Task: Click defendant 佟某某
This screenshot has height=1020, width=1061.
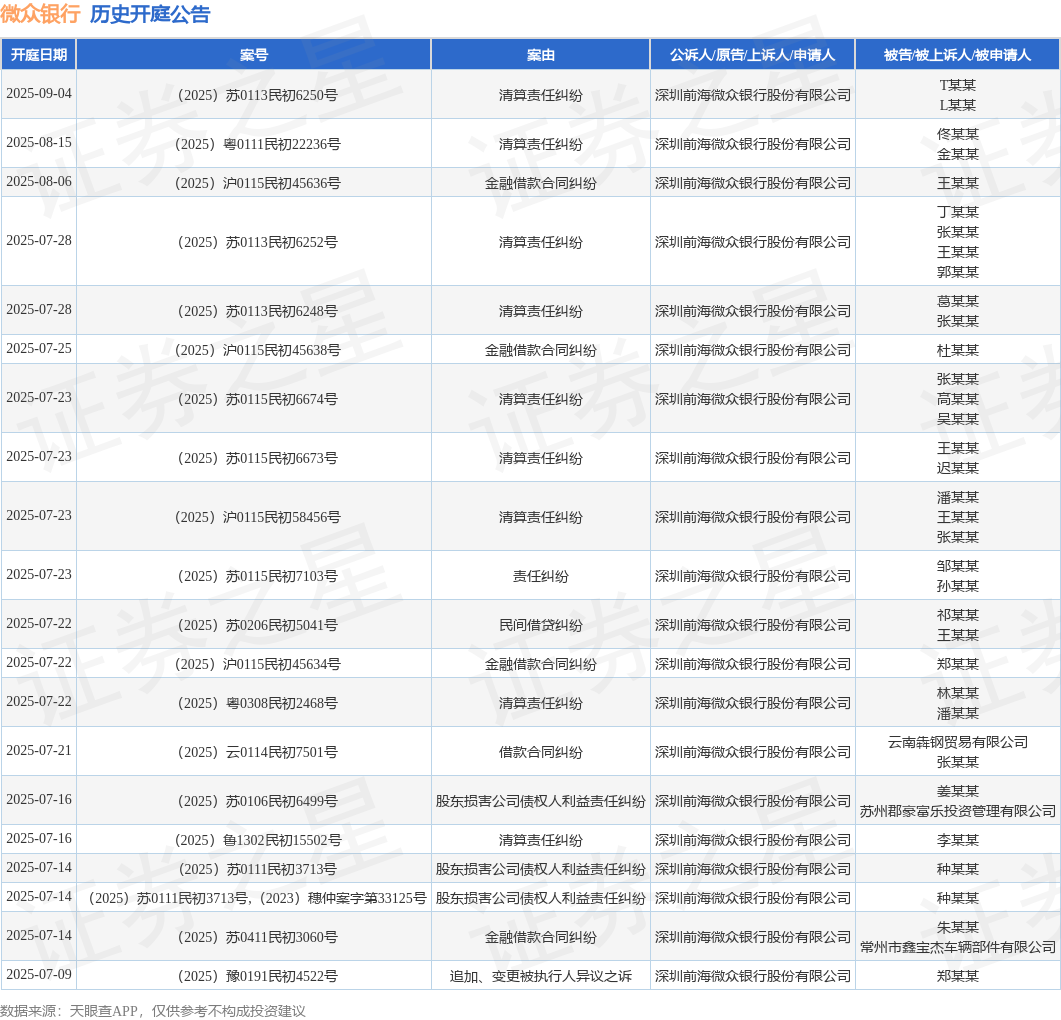Action: 957,135
